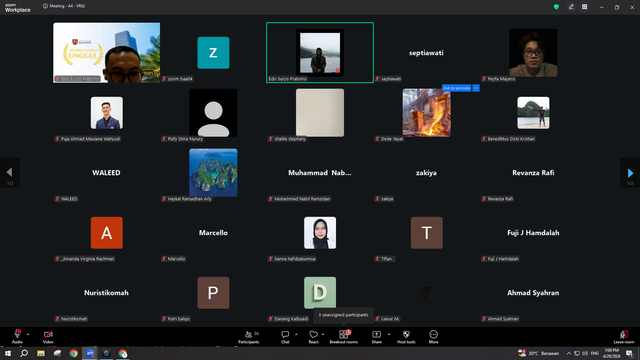Select Haykal Ramadhan island picture tile
The height and width of the screenshot is (360, 640).
tap(213, 173)
